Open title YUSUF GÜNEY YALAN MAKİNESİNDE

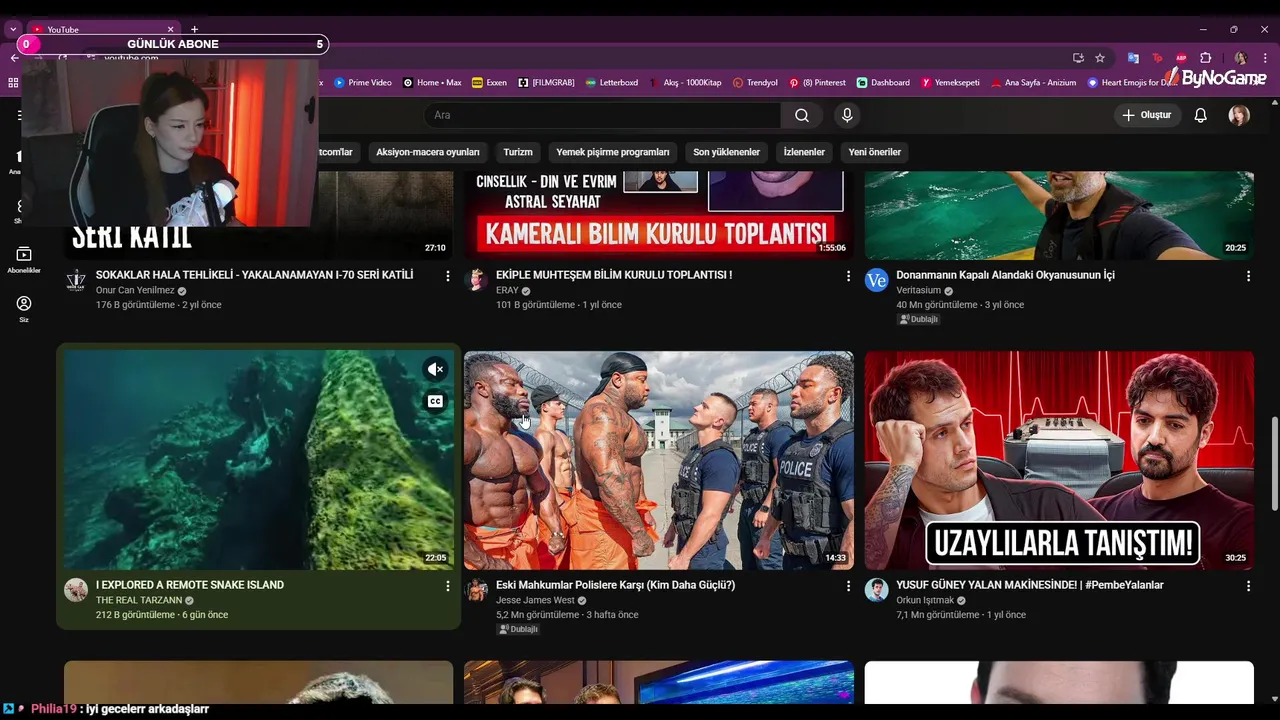(x=1030, y=585)
